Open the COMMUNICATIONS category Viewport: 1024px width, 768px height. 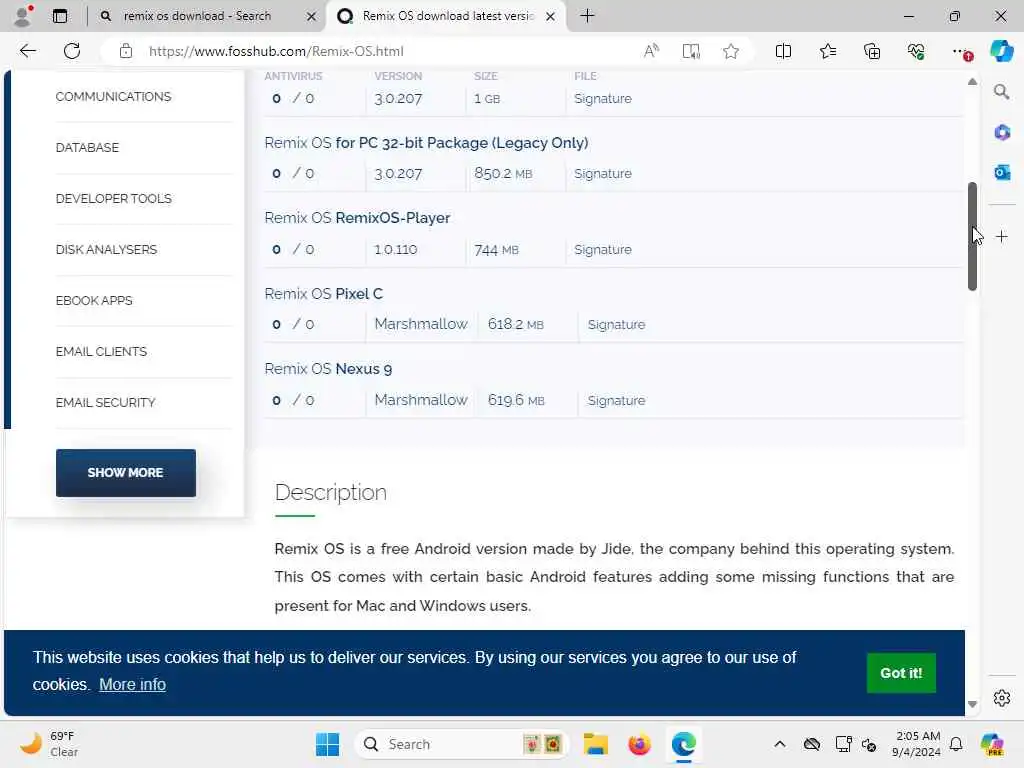(x=113, y=97)
